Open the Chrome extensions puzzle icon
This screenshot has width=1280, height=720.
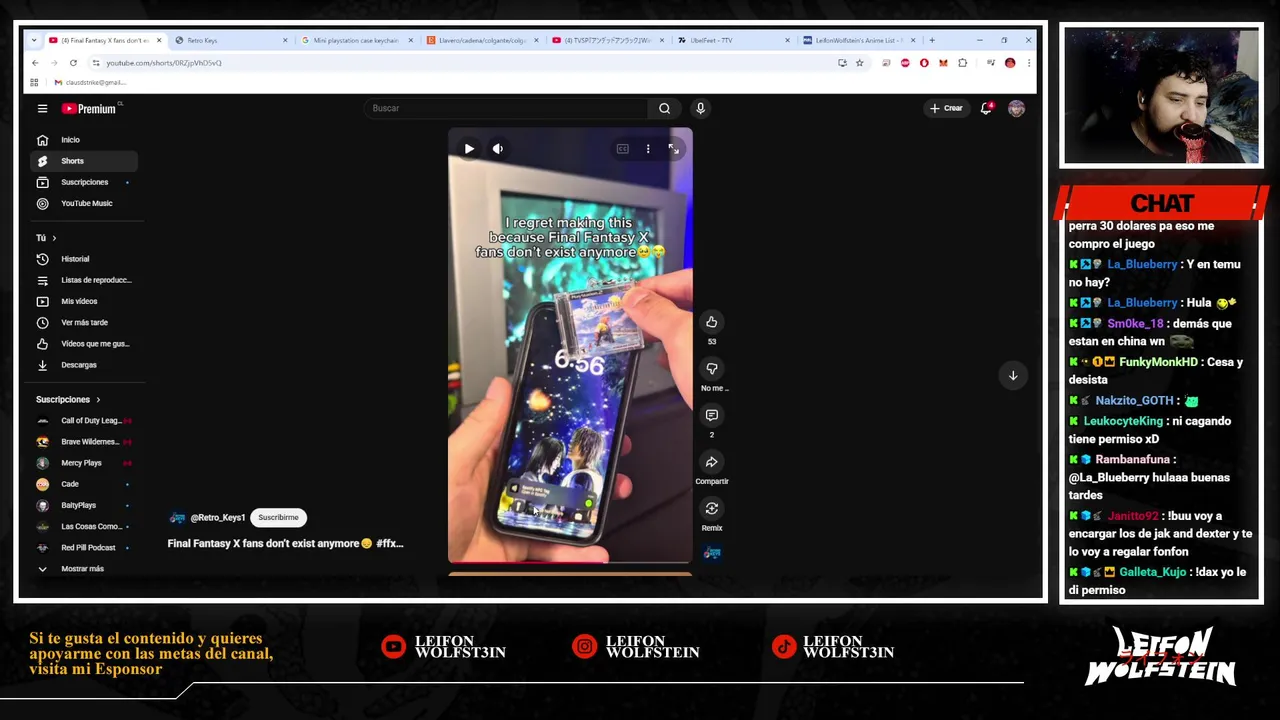tap(963, 63)
